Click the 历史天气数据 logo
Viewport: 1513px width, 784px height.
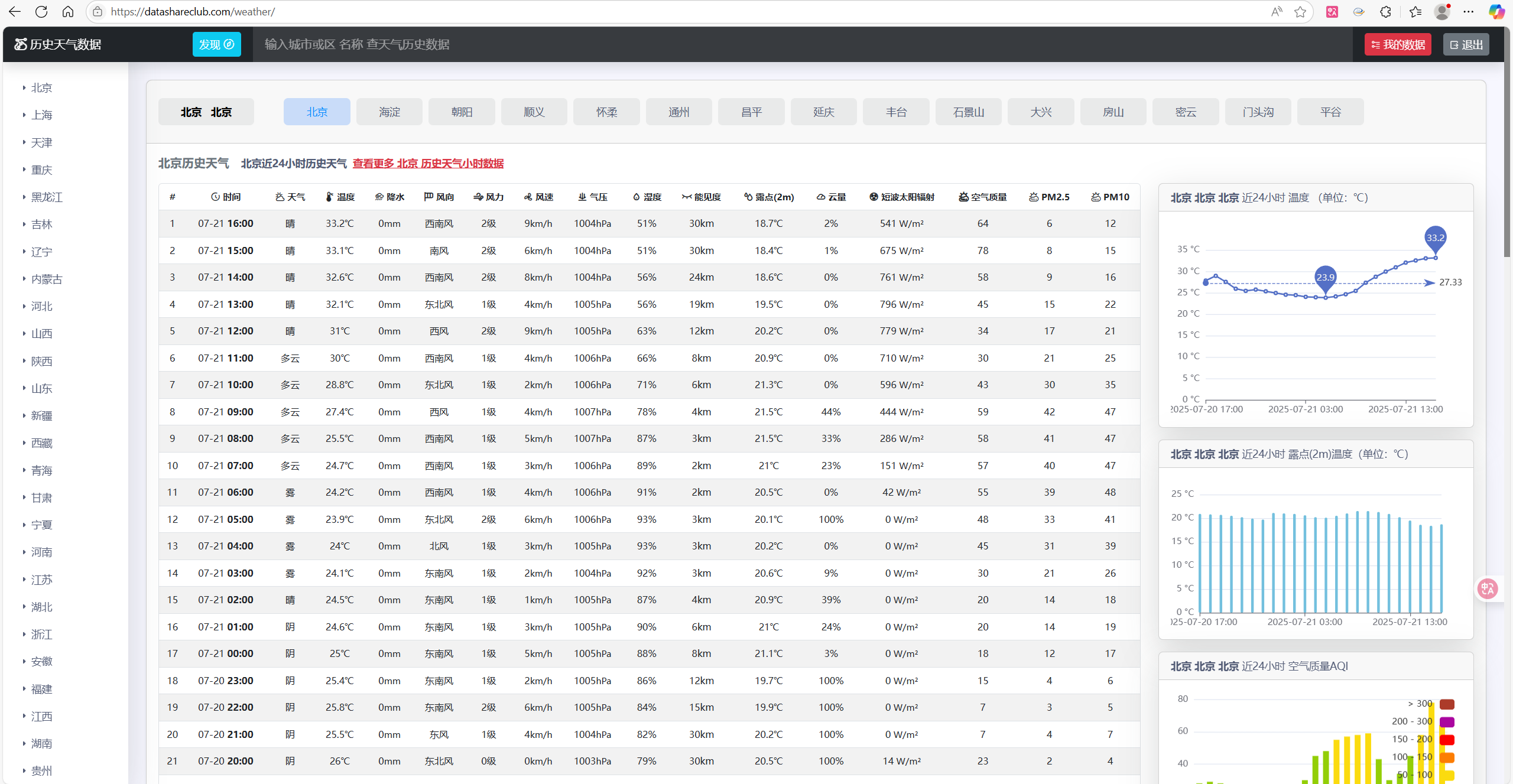point(58,44)
